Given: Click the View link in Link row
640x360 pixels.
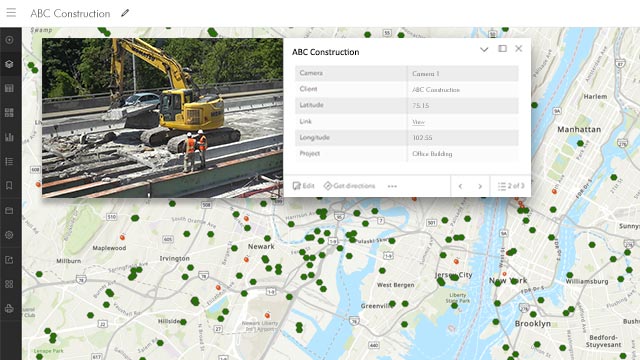Looking at the screenshot, I should pyautogui.click(x=418, y=122).
